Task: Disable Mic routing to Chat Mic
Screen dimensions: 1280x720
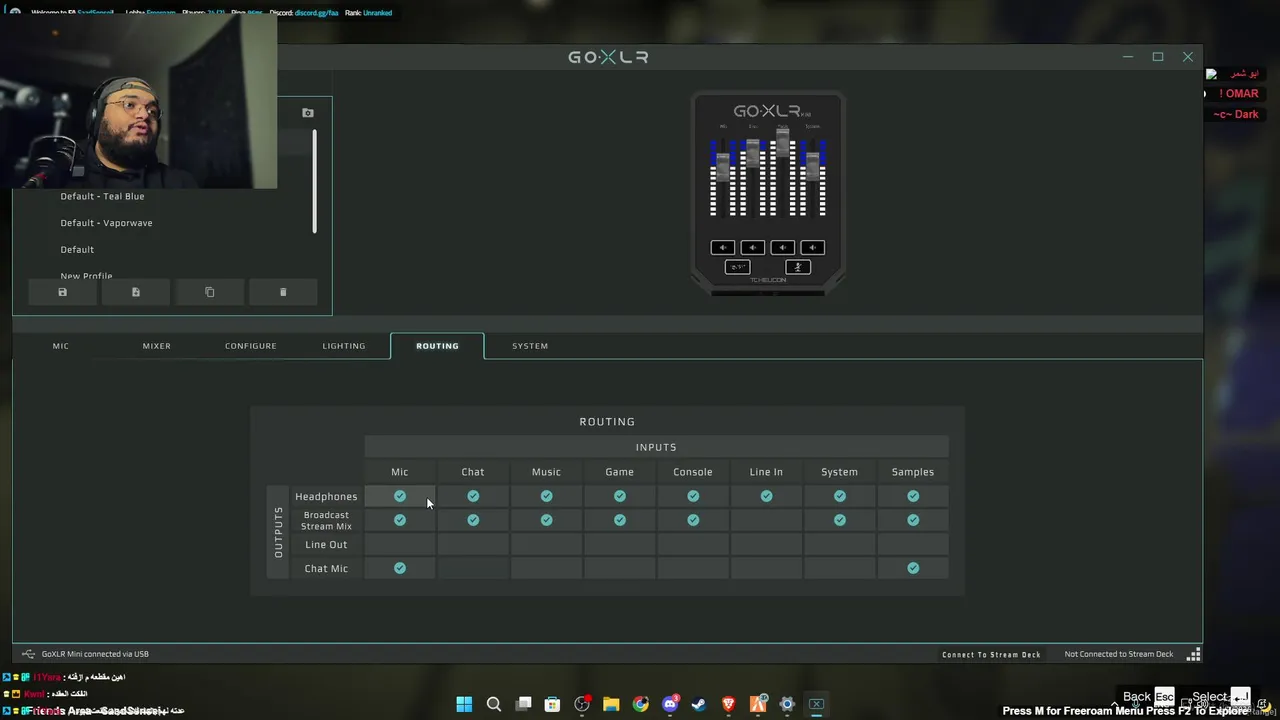Action: (x=400, y=568)
